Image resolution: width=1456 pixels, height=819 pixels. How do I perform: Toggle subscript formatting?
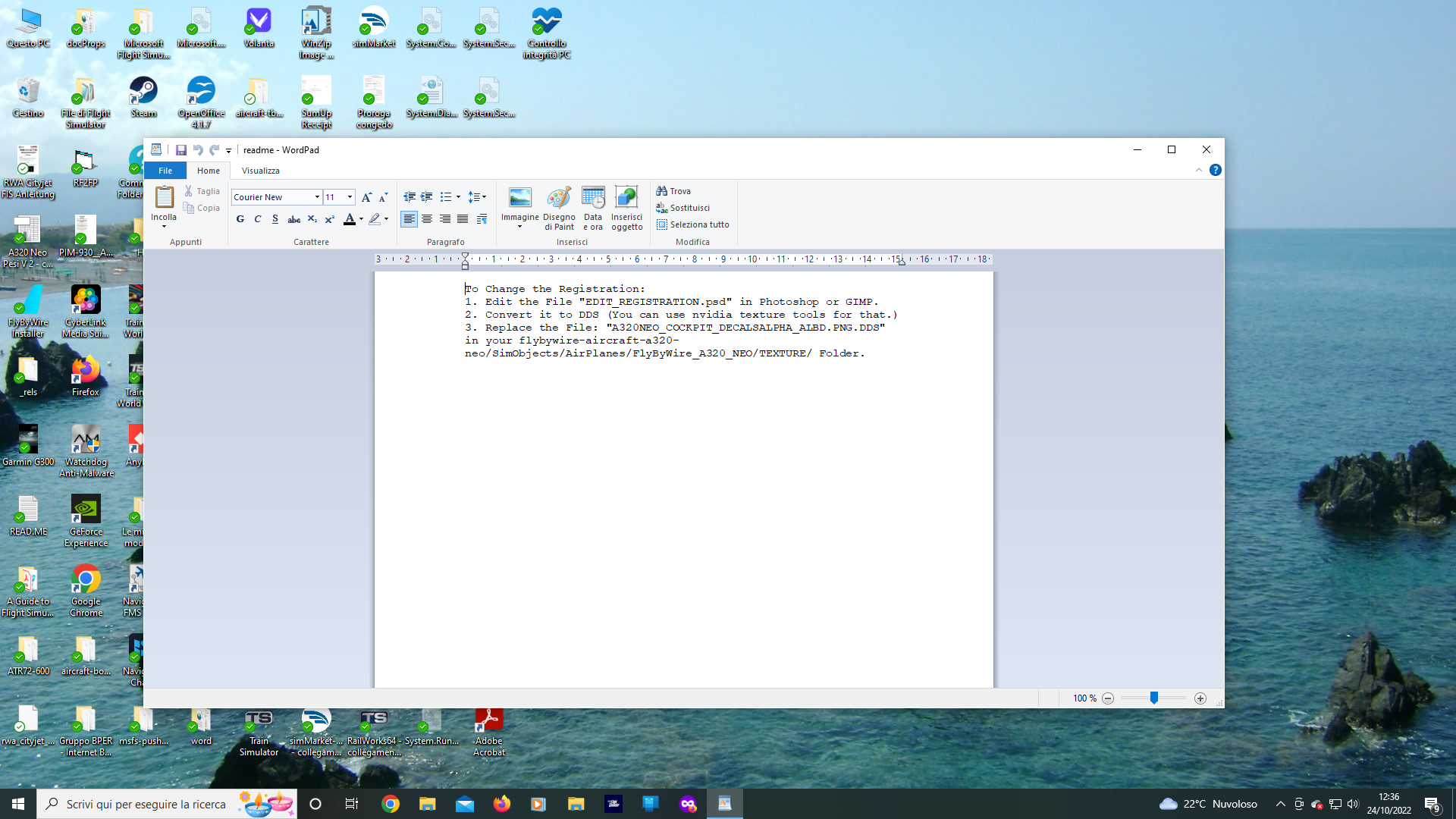click(x=312, y=219)
